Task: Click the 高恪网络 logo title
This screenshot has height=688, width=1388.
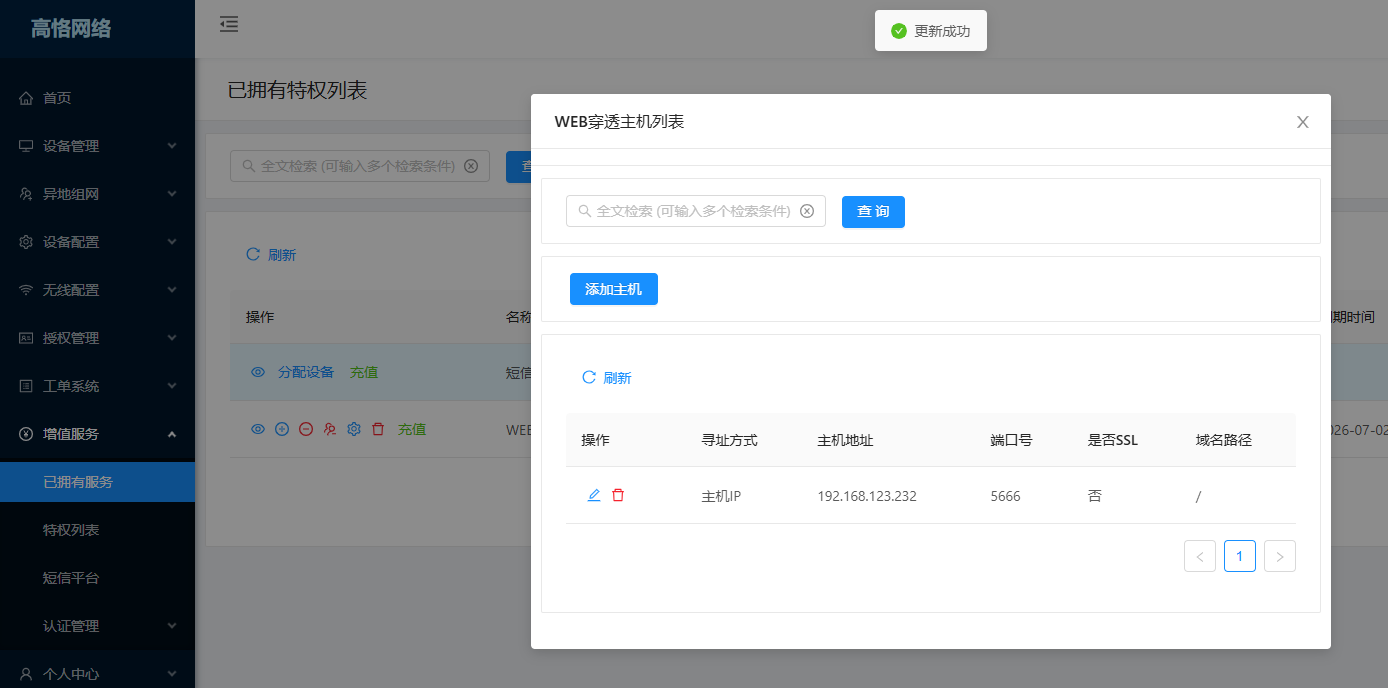Action: (x=71, y=28)
